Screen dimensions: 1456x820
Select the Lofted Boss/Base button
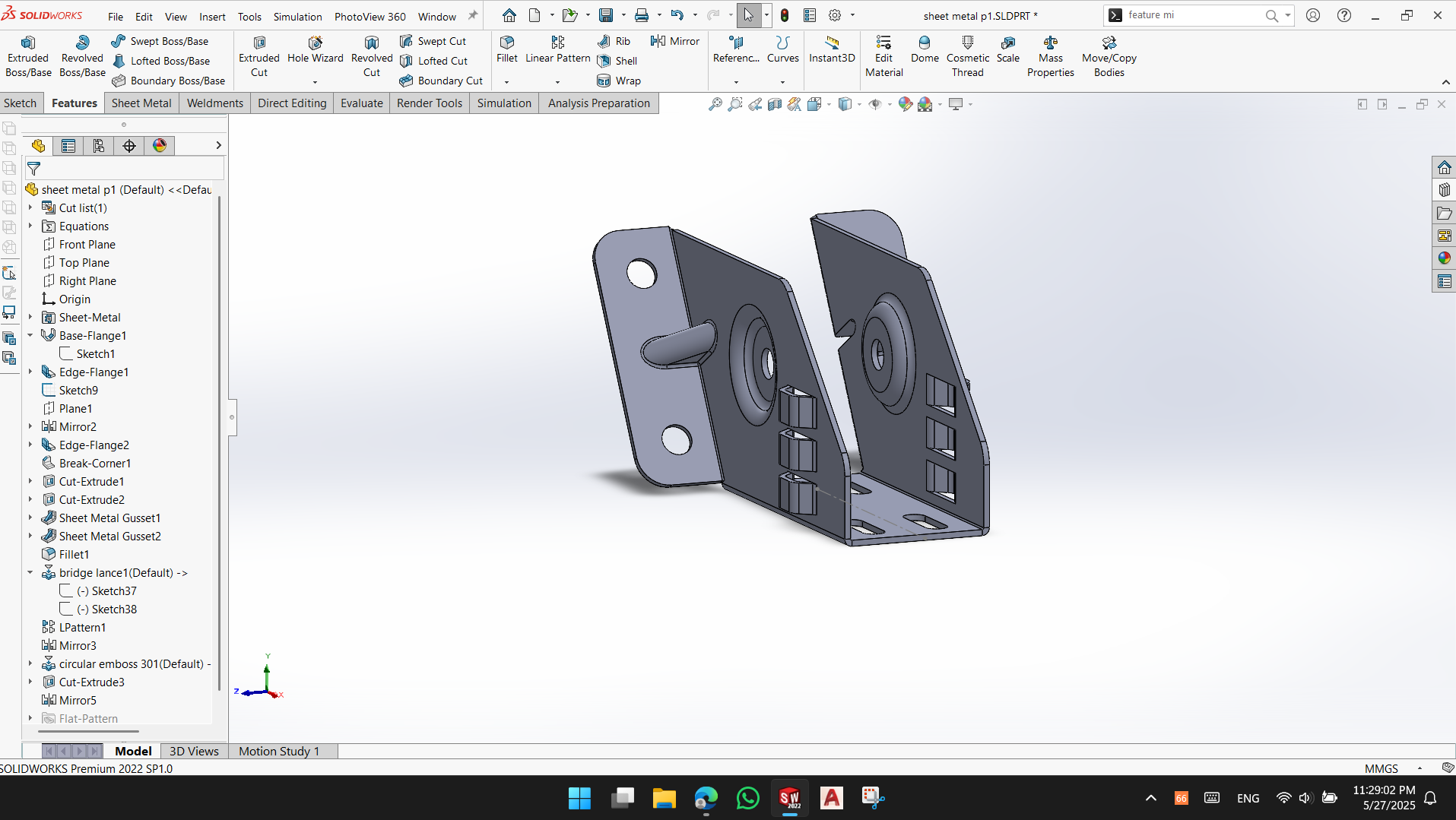point(160,61)
